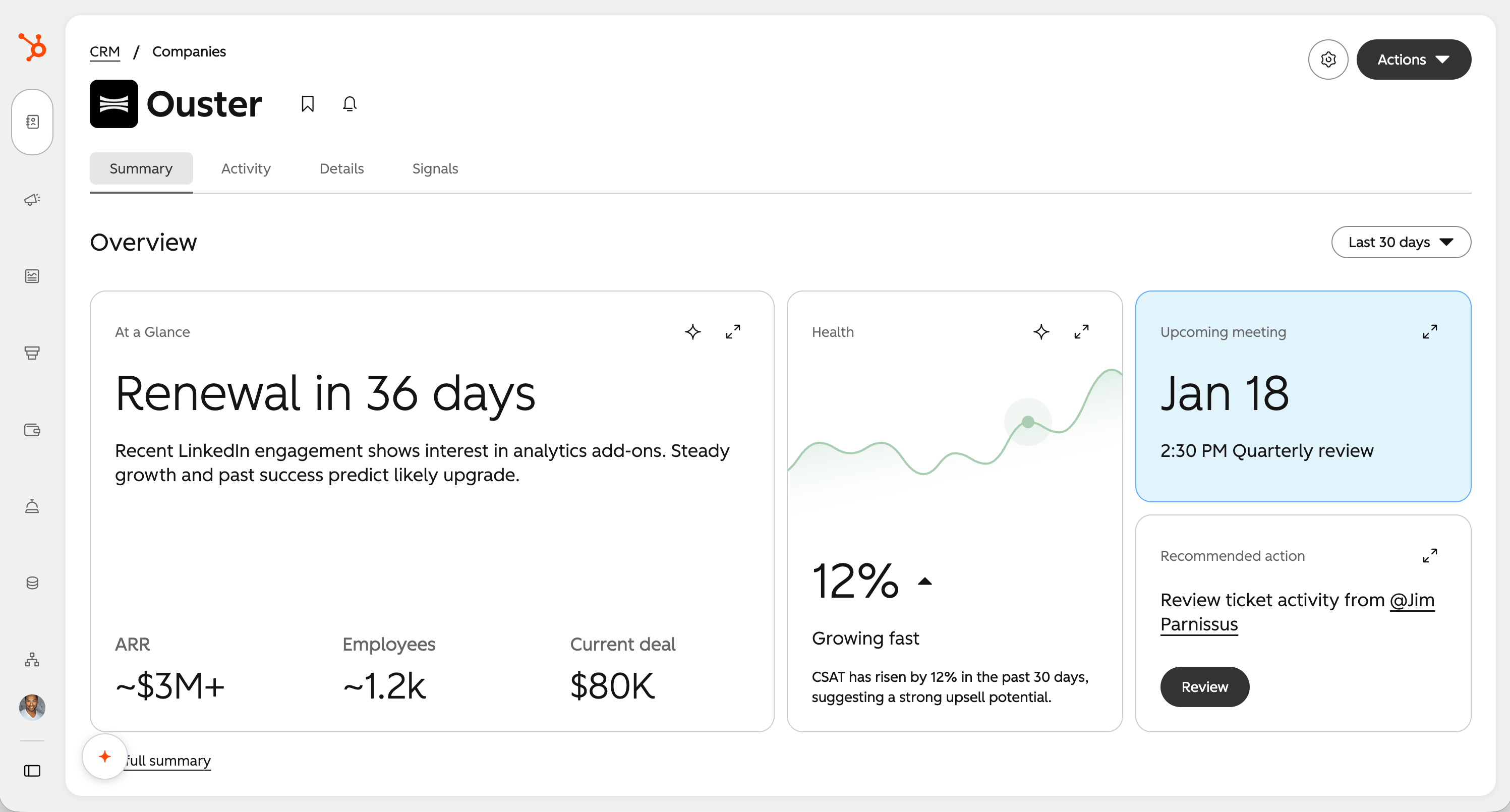Viewport: 1510px width, 812px height.
Task: Switch to the Details tab
Action: [342, 169]
